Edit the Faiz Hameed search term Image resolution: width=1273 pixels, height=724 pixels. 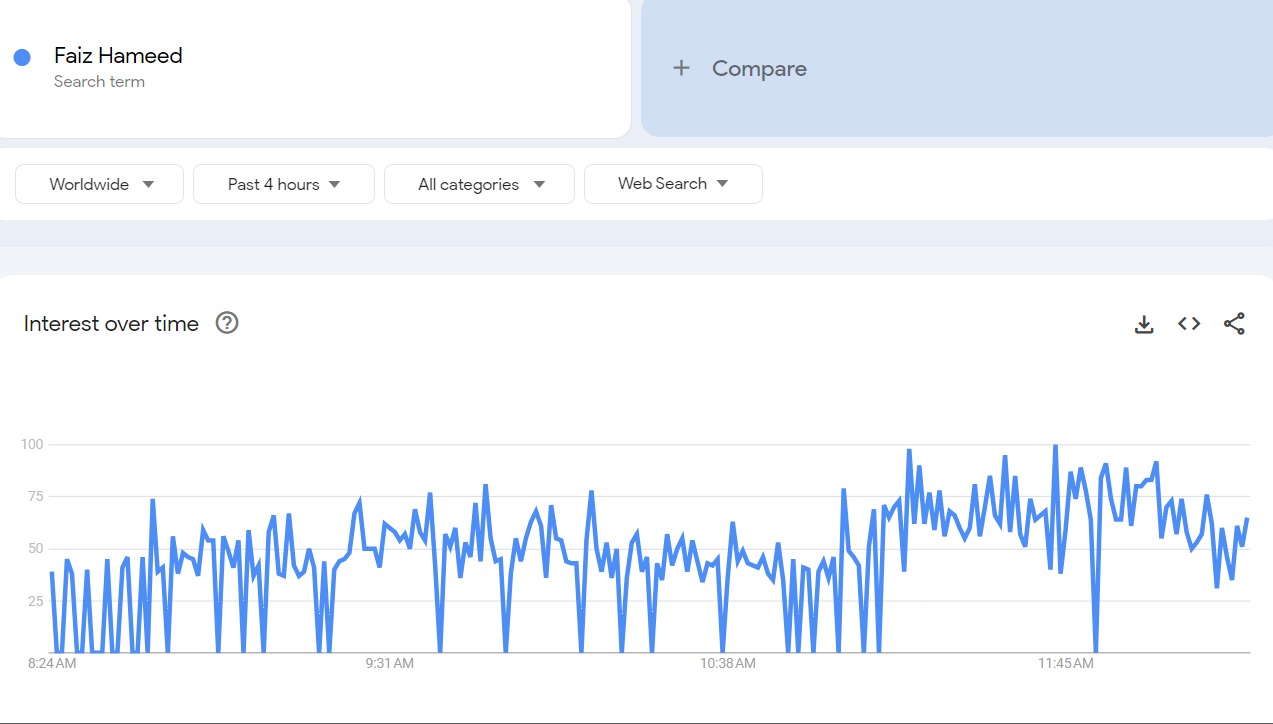118,56
